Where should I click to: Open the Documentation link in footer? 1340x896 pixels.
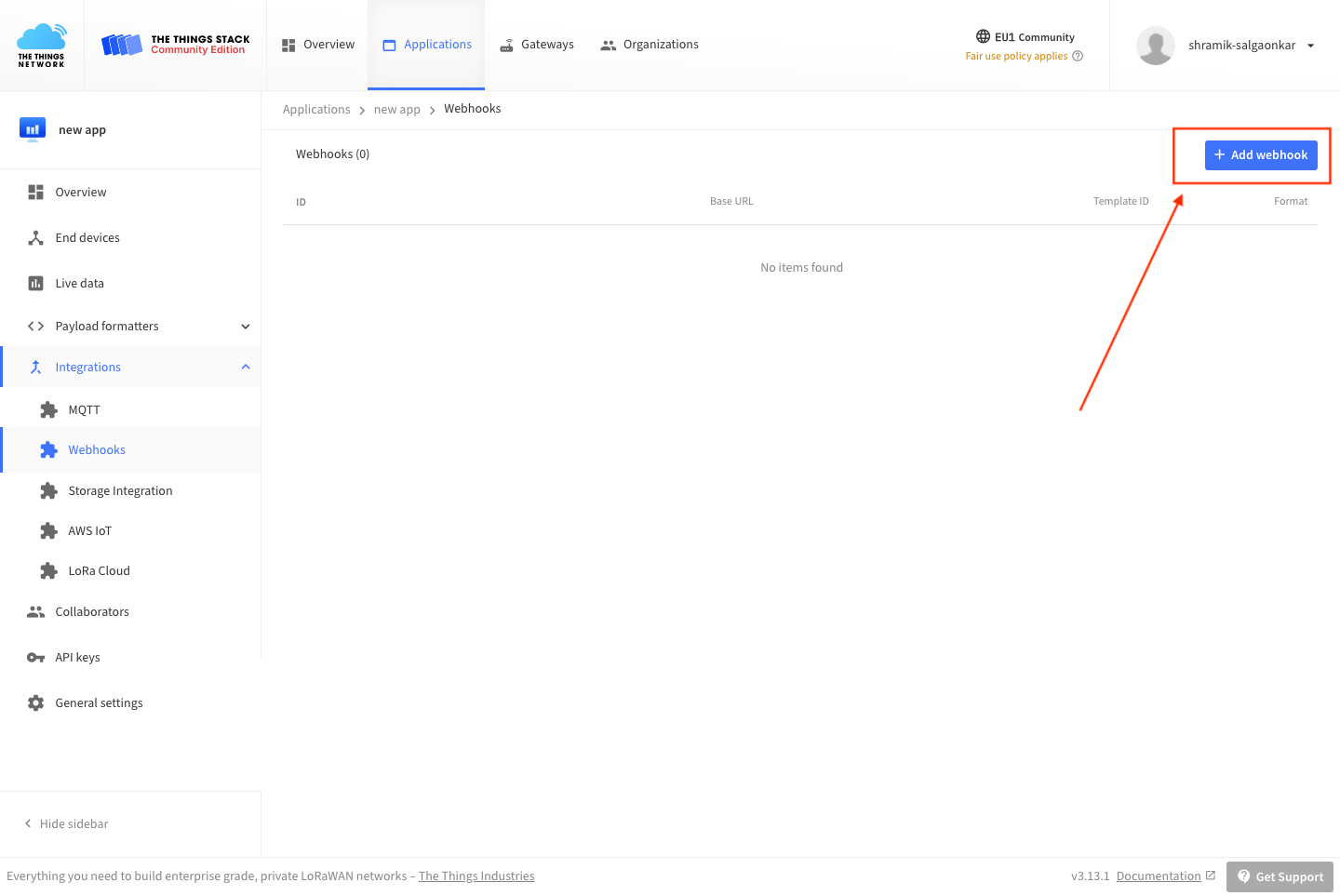click(x=1159, y=876)
